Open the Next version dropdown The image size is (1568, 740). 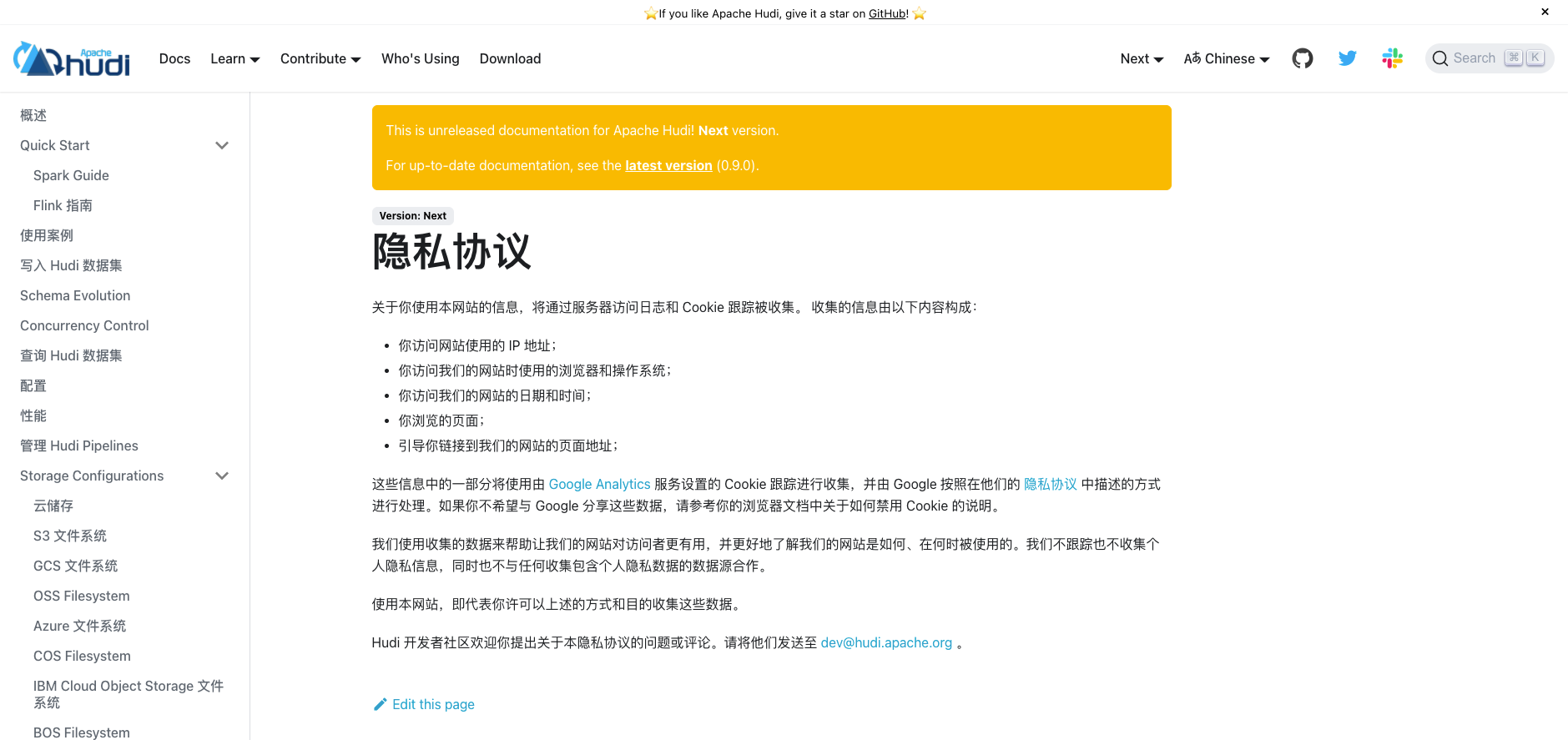click(x=1142, y=58)
